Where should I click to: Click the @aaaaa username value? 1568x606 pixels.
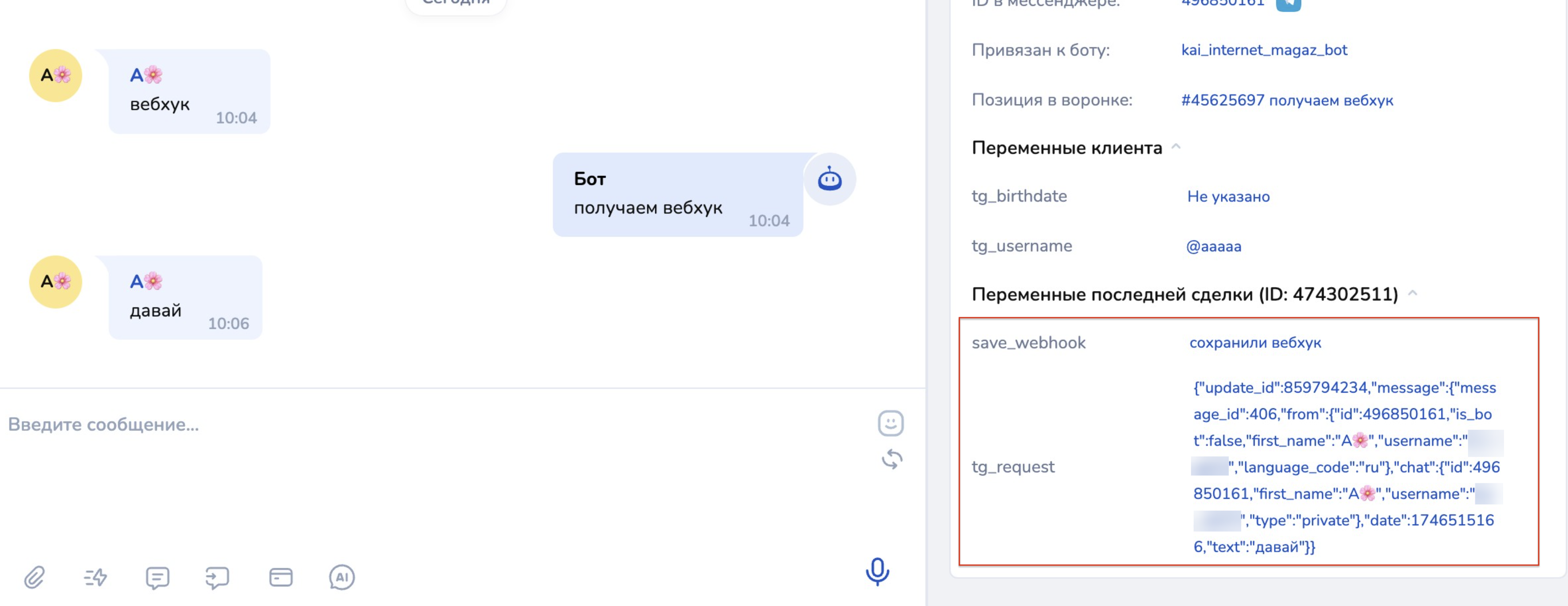tap(1213, 247)
